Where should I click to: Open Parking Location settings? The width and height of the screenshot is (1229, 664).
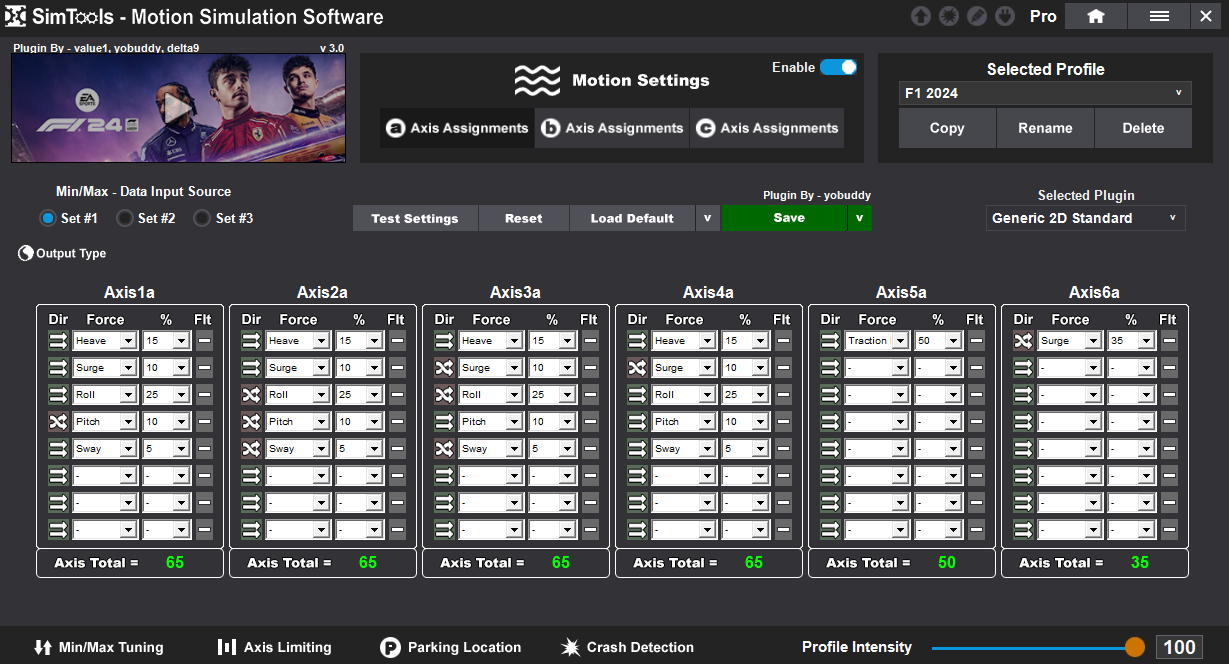451,647
